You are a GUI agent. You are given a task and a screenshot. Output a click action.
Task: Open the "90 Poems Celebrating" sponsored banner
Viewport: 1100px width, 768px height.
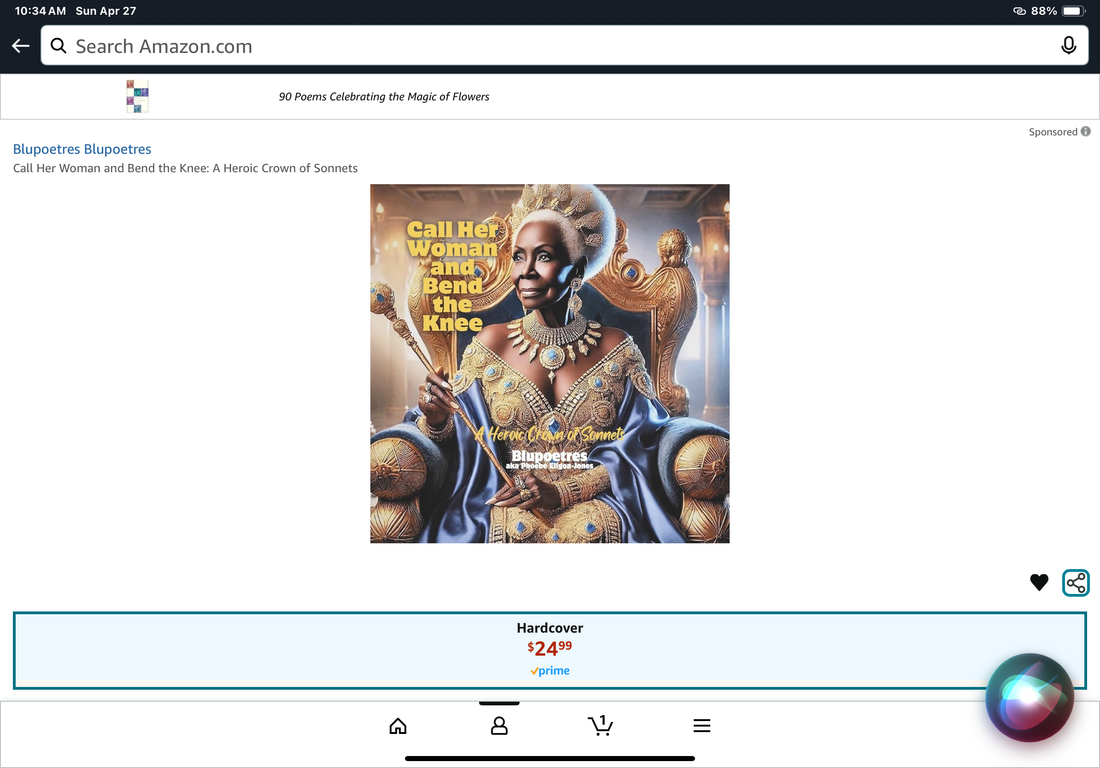(384, 97)
